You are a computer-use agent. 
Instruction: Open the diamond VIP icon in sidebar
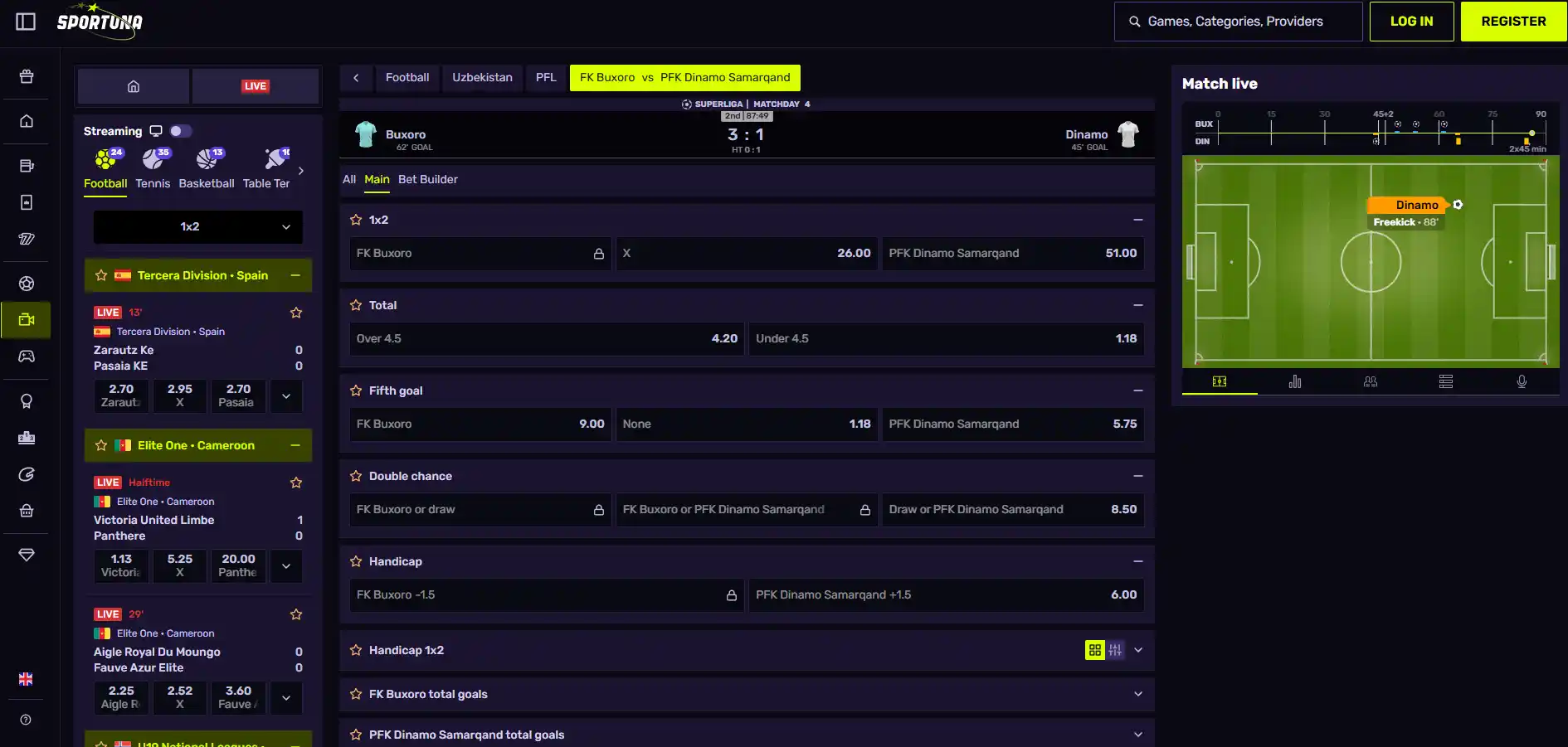[x=27, y=555]
